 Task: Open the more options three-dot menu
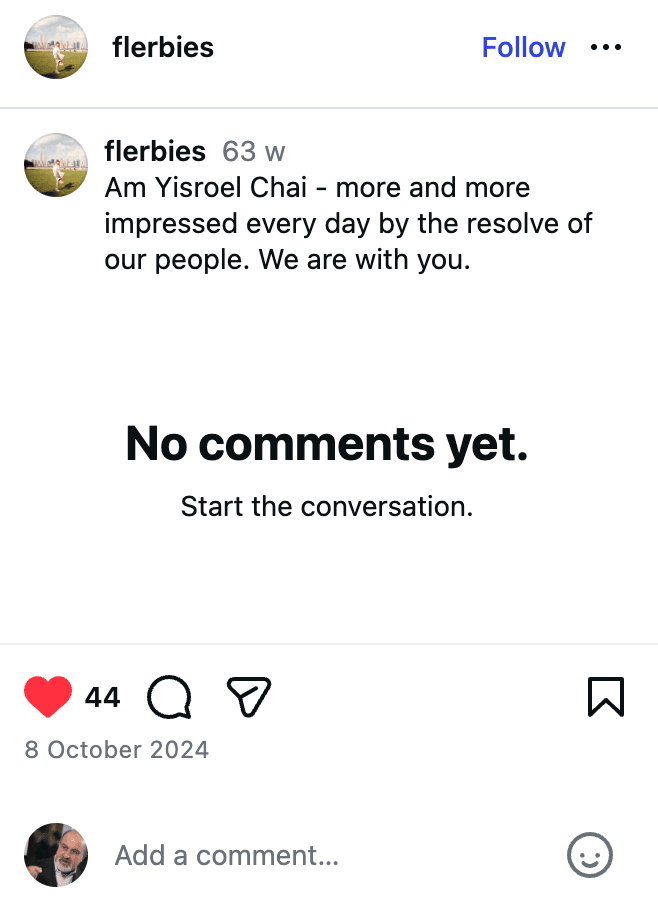(606, 47)
